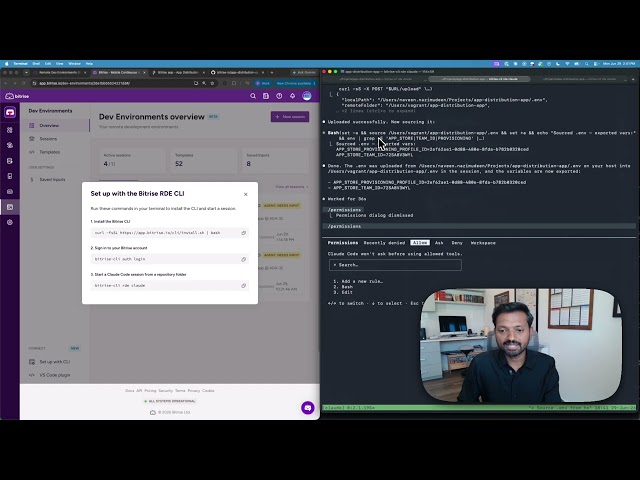The height and width of the screenshot is (480, 640).
Task: Open the Help menu in menu bar
Action: click(x=89, y=64)
